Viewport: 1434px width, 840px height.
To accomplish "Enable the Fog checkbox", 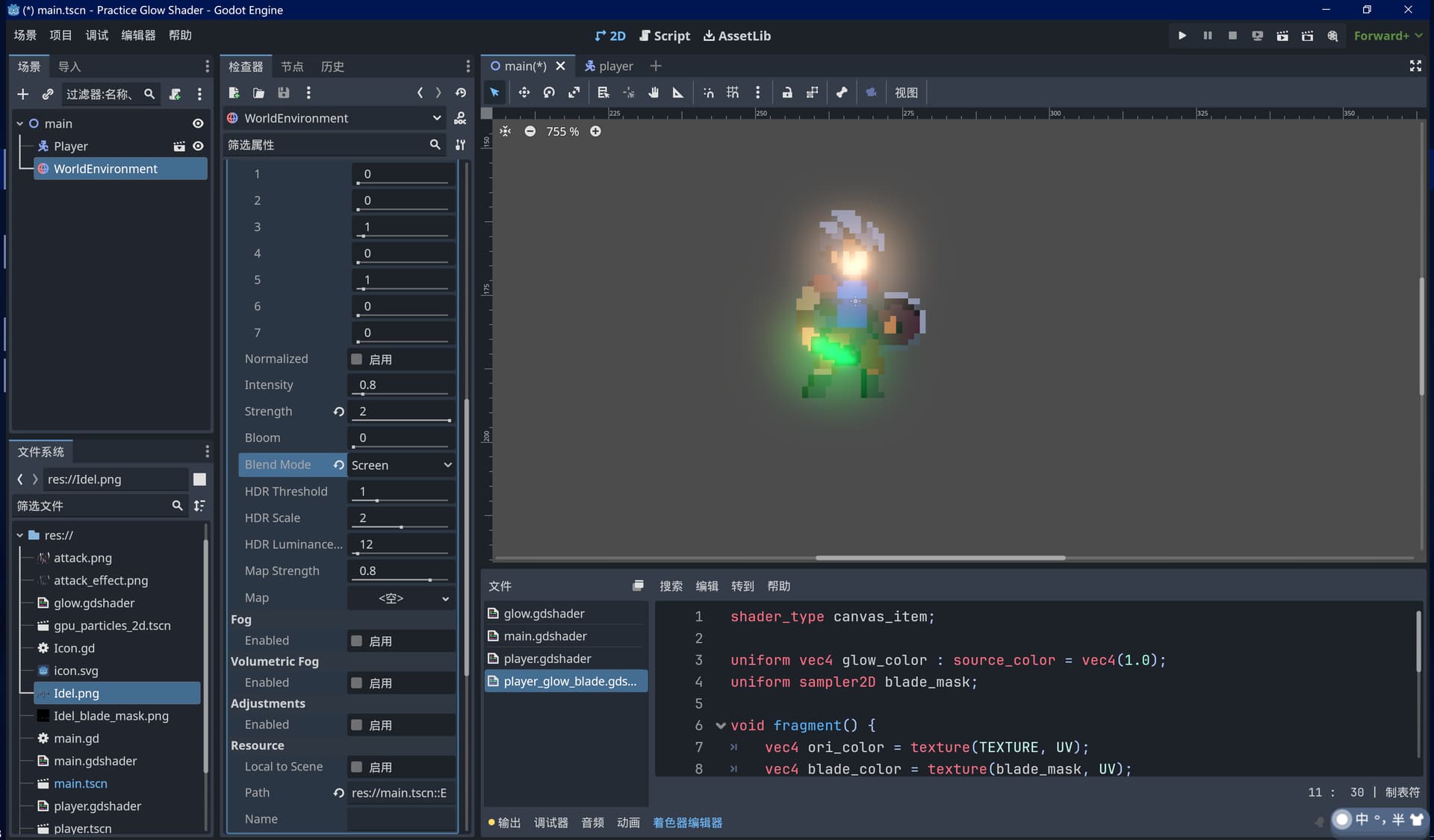I will tap(356, 641).
